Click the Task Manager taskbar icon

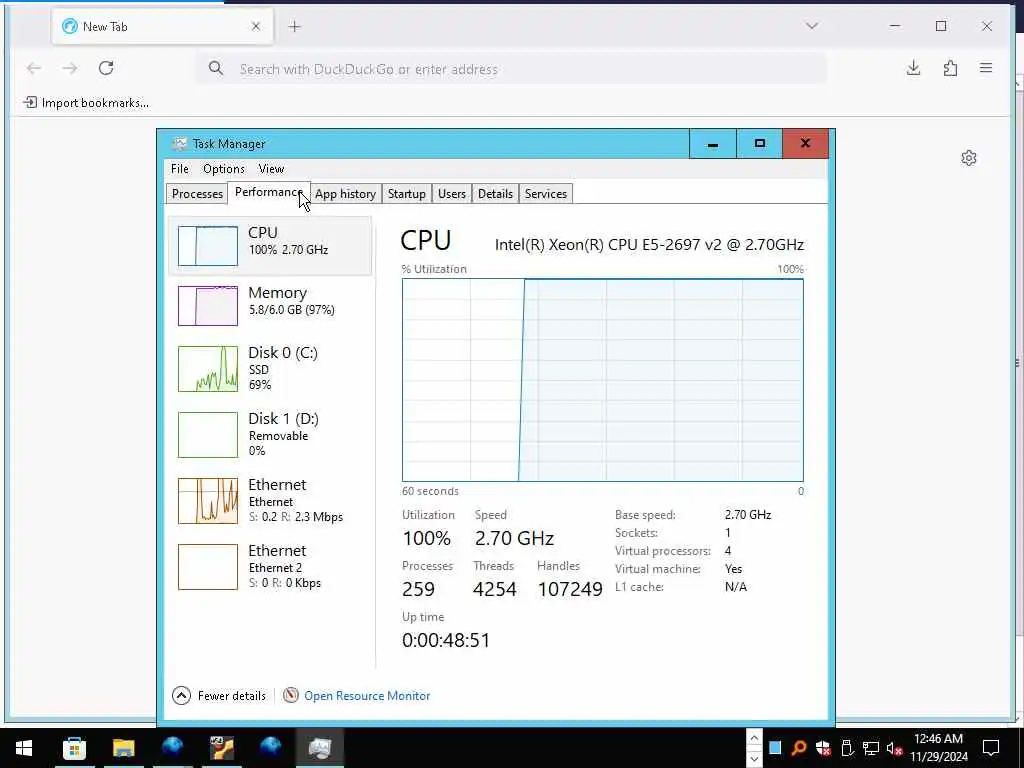coord(319,748)
